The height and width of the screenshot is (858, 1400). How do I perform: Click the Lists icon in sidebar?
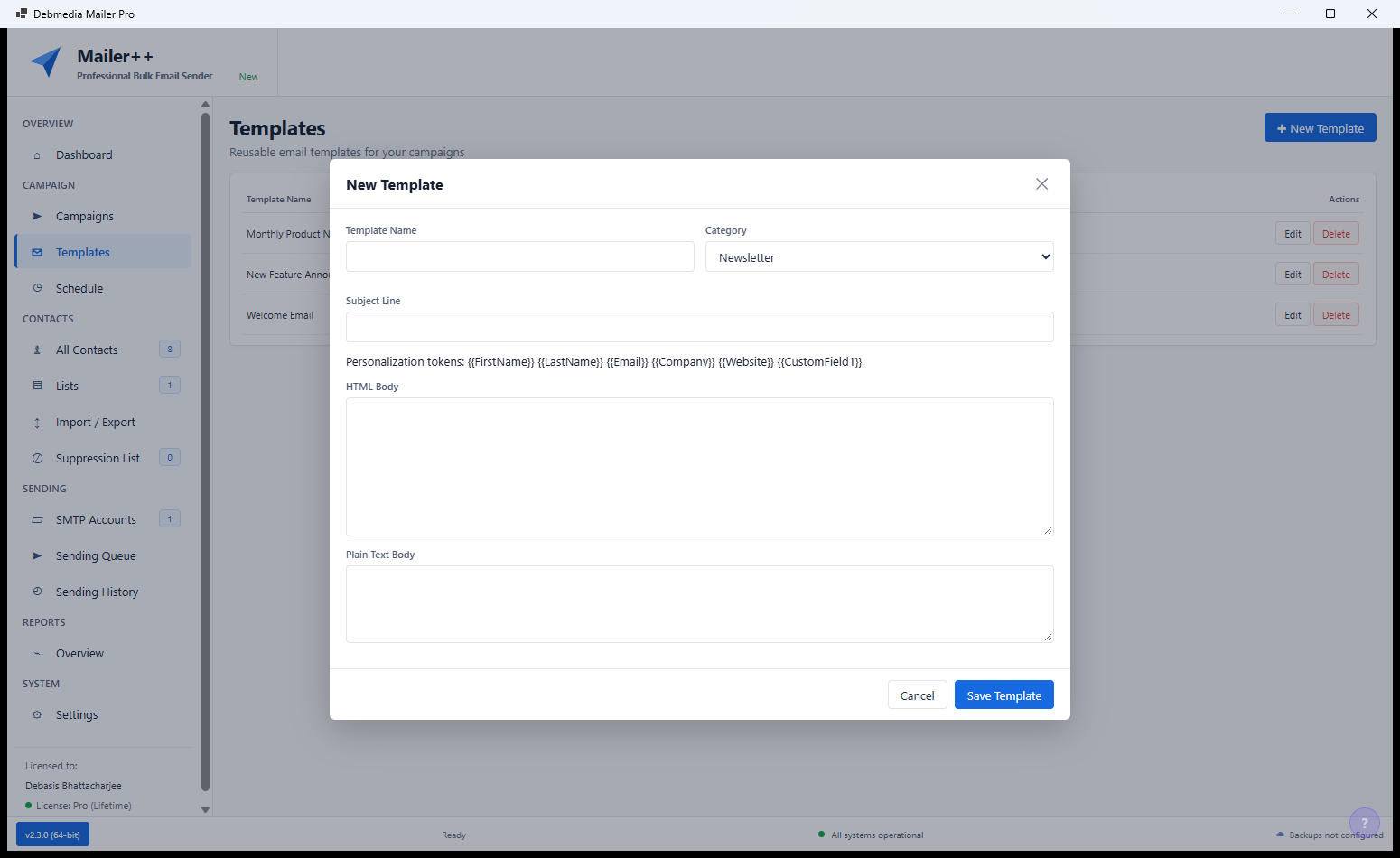pos(37,387)
